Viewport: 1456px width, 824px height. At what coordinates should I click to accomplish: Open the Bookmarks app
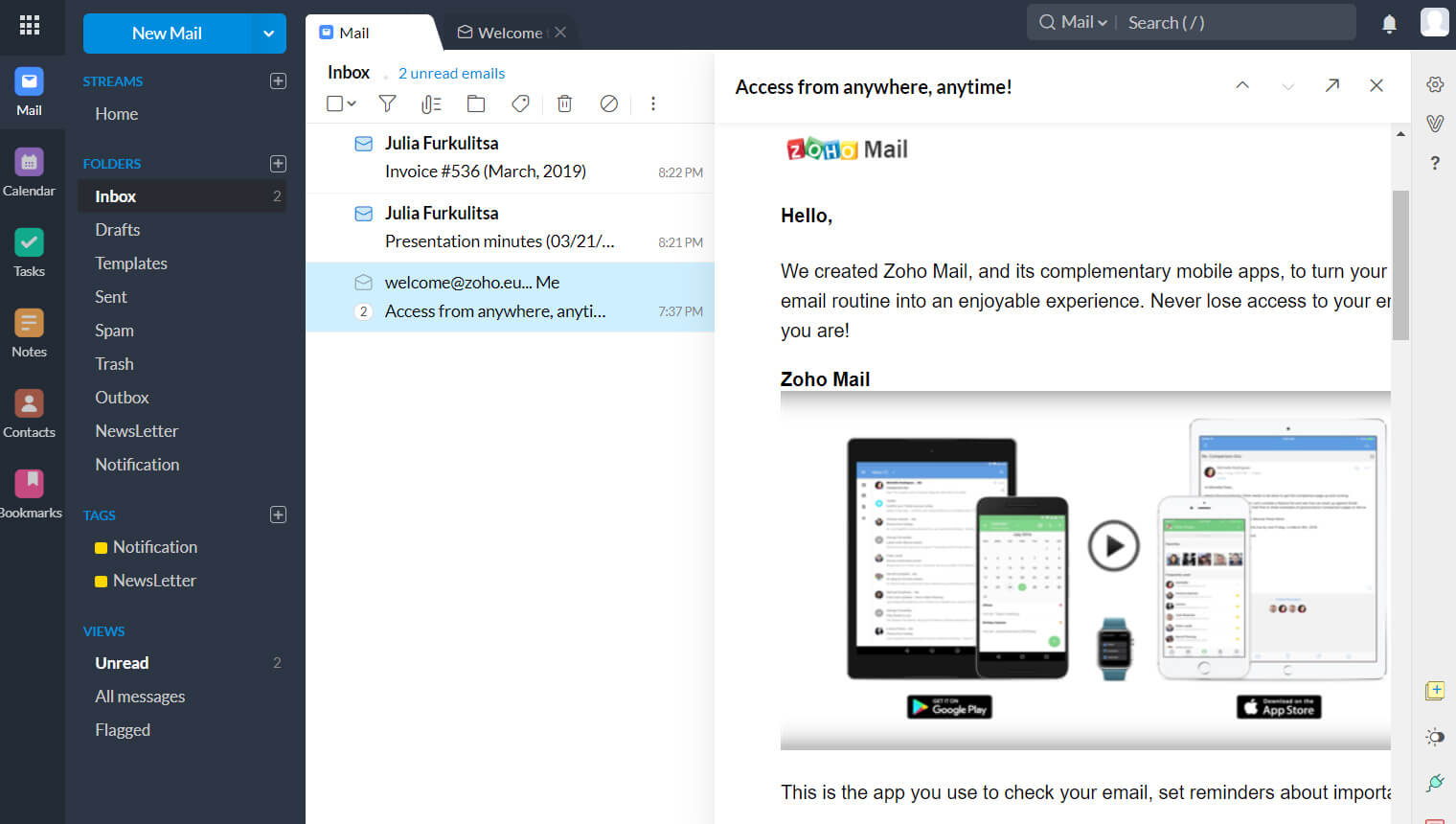point(29,494)
